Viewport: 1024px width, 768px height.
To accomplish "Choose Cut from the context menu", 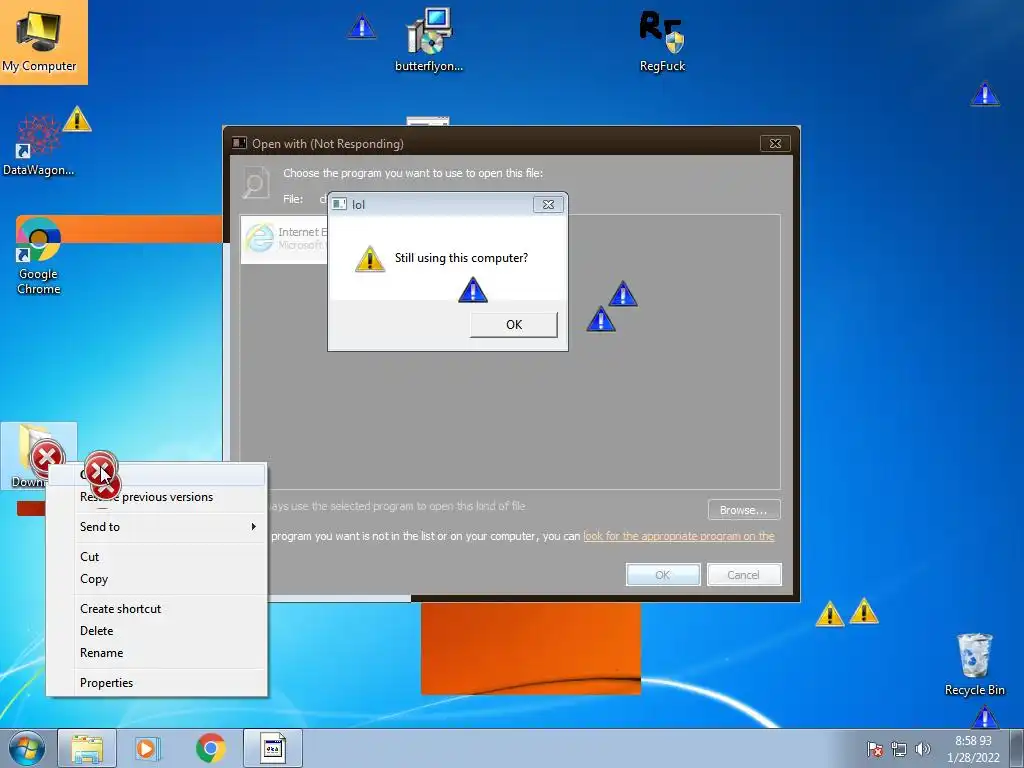I will pyautogui.click(x=157, y=556).
